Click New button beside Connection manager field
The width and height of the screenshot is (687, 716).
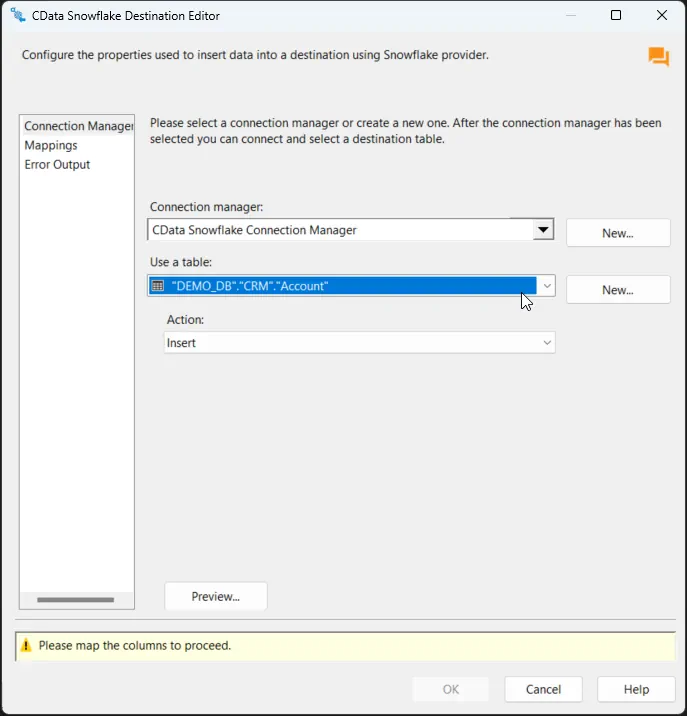pyautogui.click(x=617, y=233)
